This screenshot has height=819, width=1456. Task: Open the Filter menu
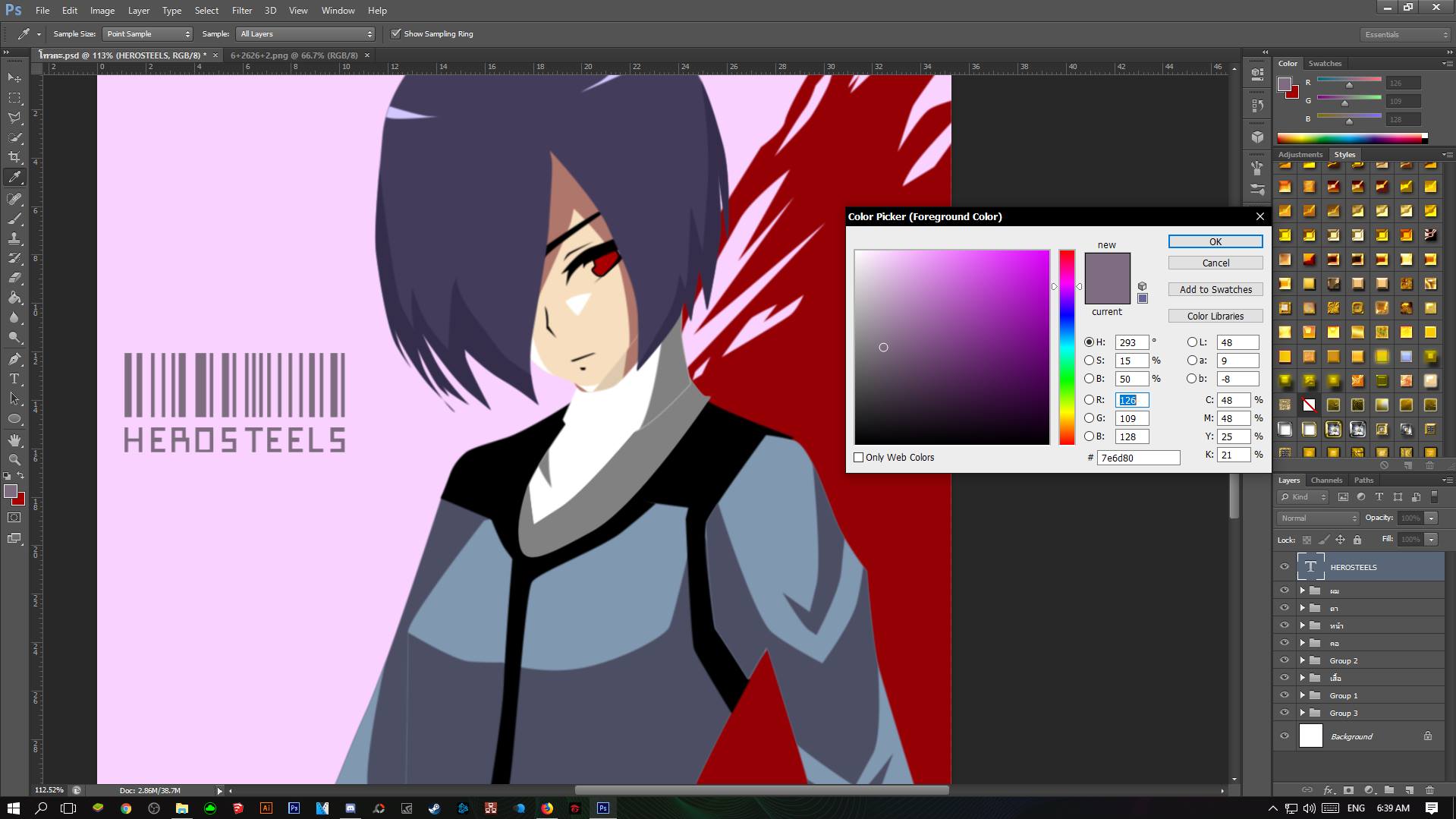[x=241, y=11]
